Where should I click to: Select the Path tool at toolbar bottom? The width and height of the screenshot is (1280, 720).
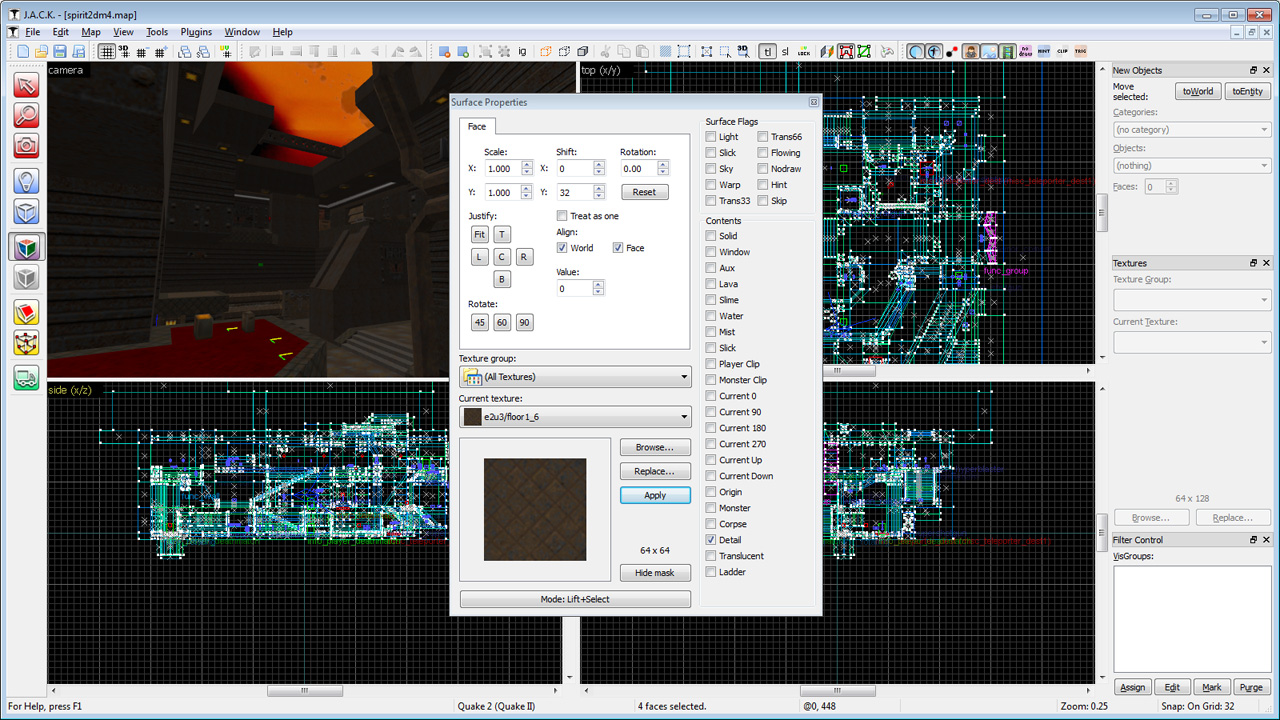click(26, 377)
